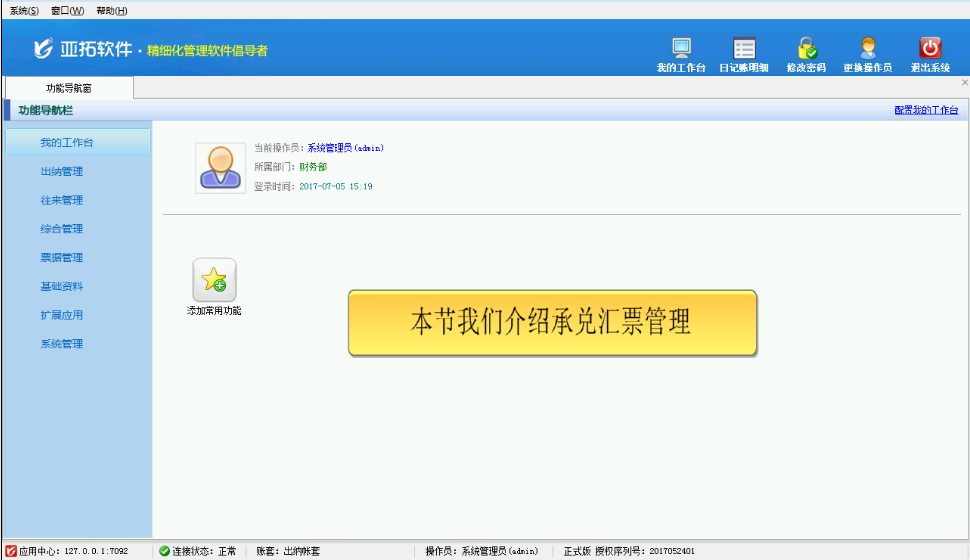This screenshot has width=970, height=560.
Task: Open 系统管理 in the navigation sidebar
Action: [x=62, y=344]
